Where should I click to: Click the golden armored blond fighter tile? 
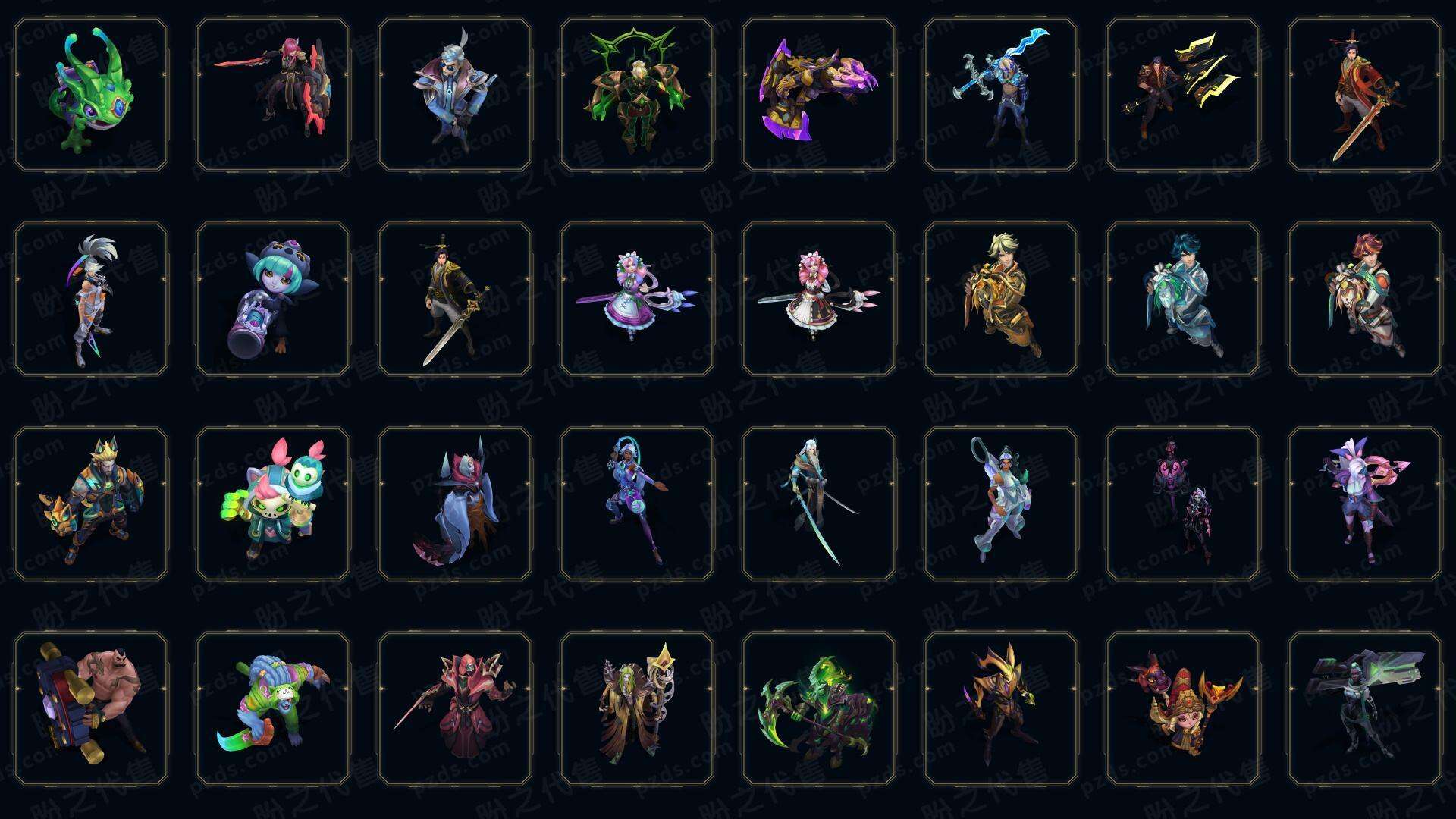tap(1001, 299)
